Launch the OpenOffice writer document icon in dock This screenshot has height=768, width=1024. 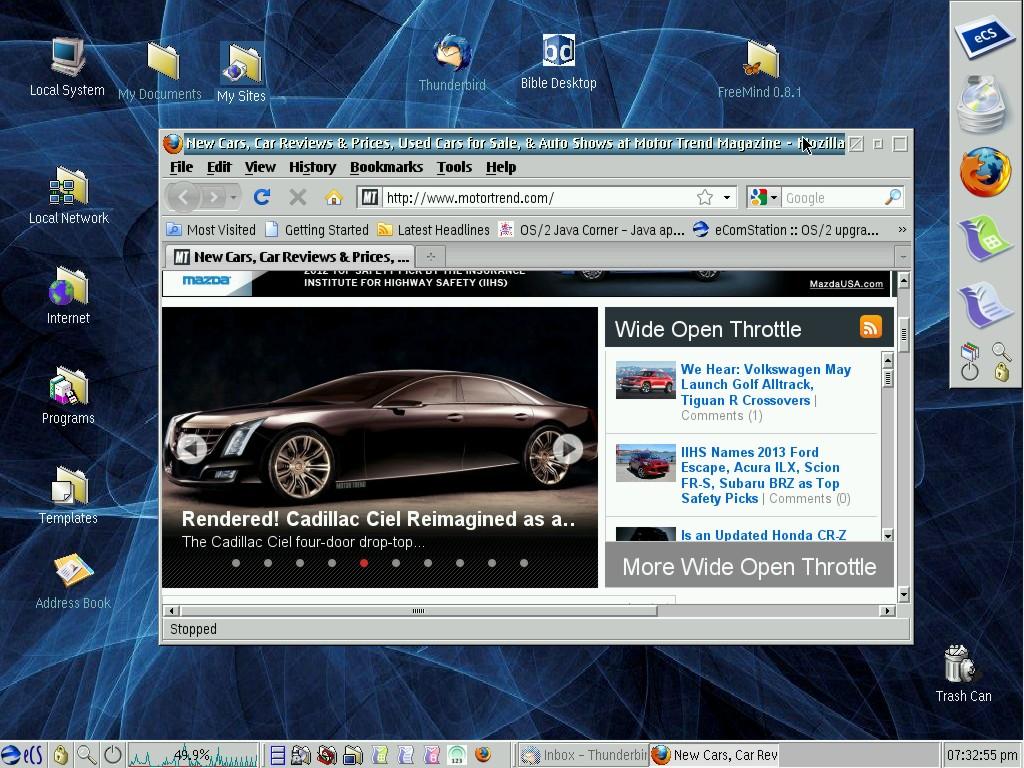click(985, 304)
